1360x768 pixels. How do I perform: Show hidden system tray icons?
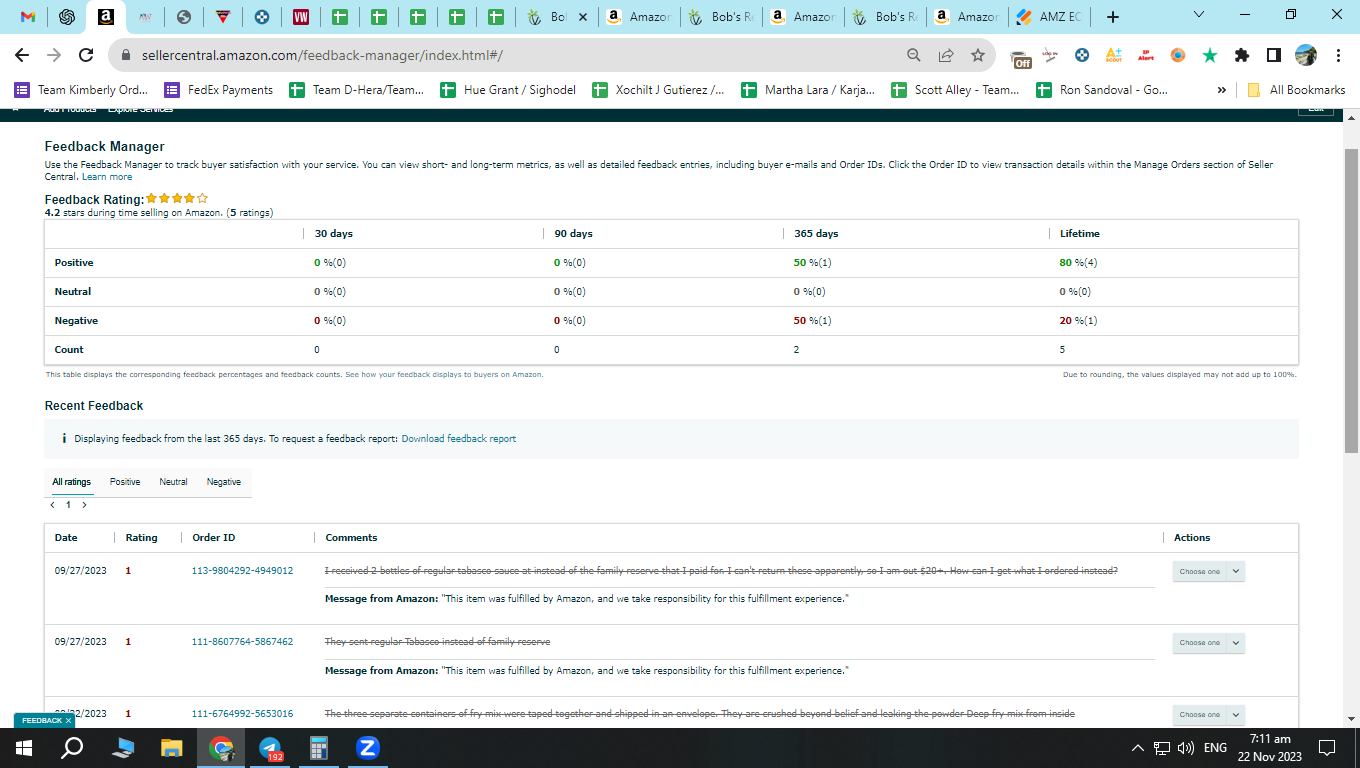(x=1137, y=747)
